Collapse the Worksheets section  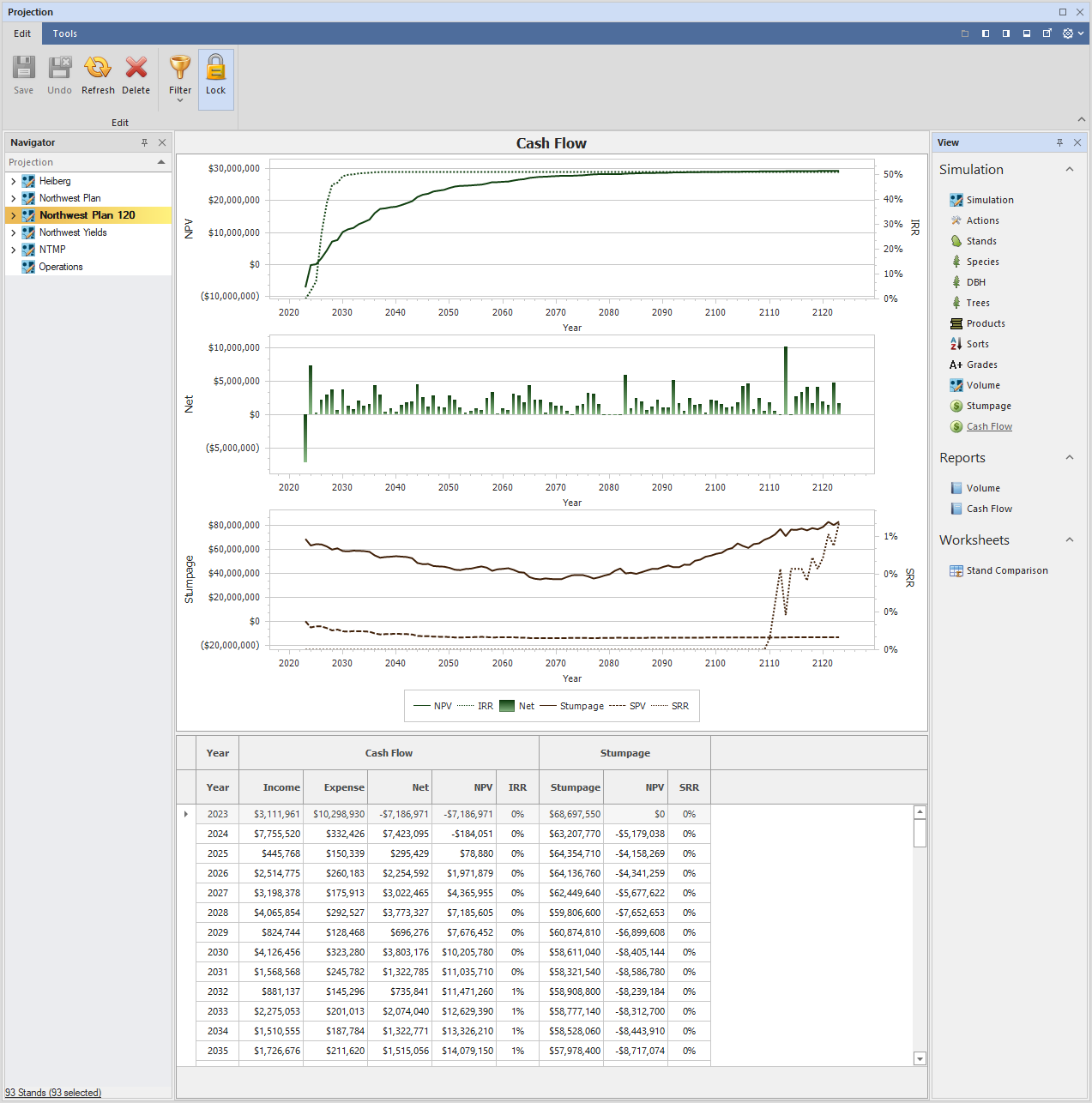pos(1070,540)
